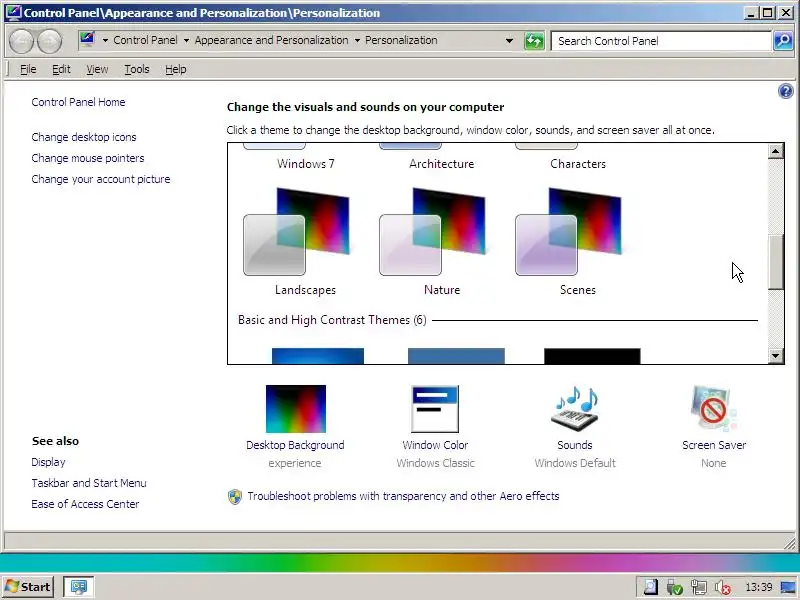
Task: Click in the Search Control Panel field
Action: point(661,41)
